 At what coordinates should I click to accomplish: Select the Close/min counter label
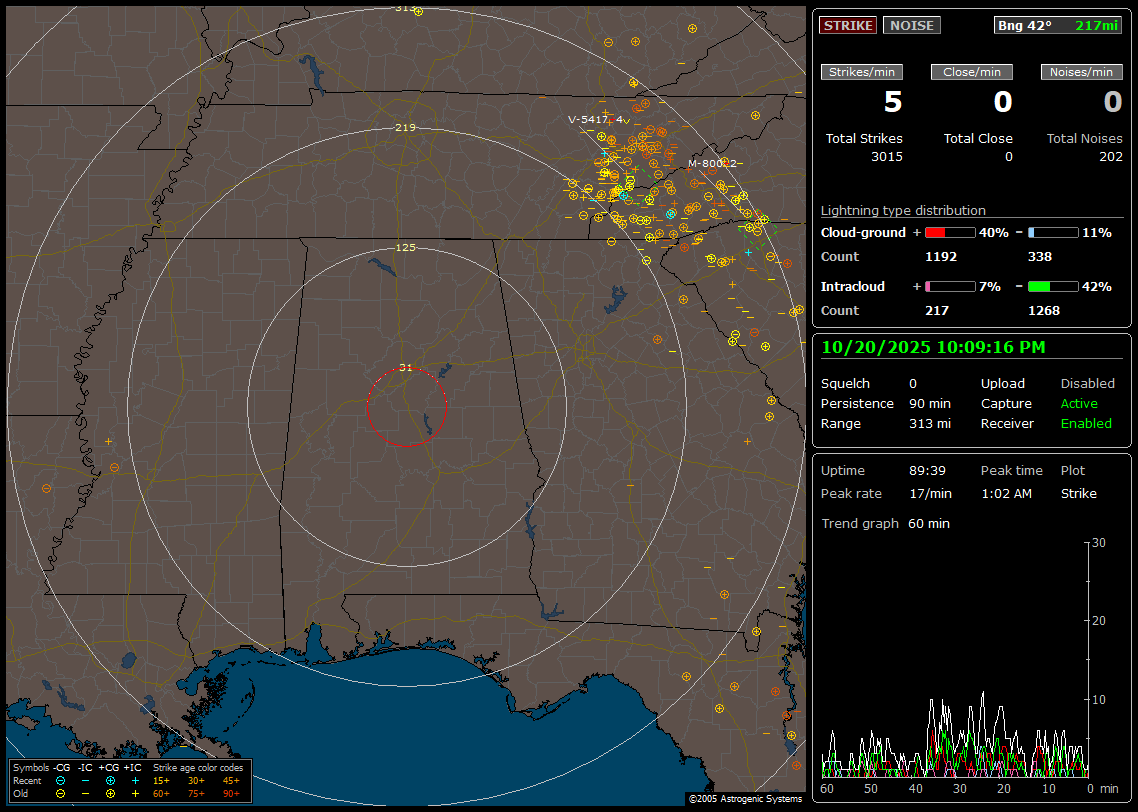[971, 72]
